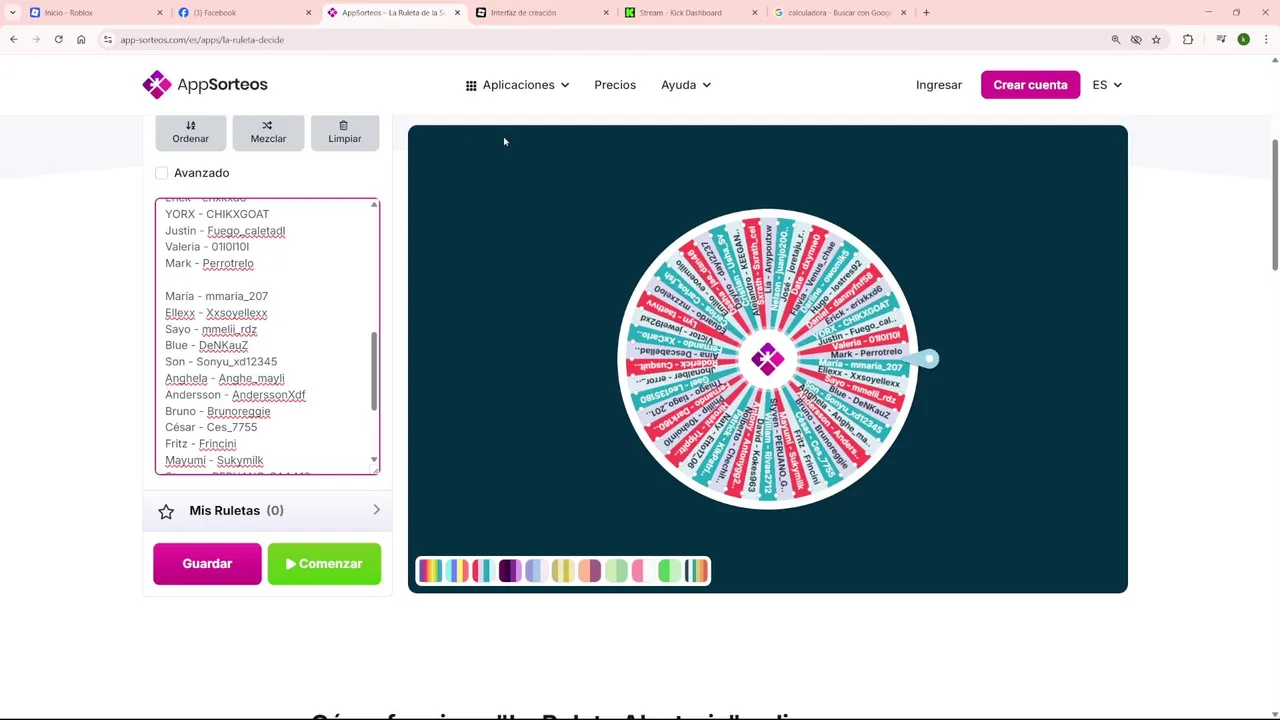Open Chrome three-dot menu

coord(1266,39)
